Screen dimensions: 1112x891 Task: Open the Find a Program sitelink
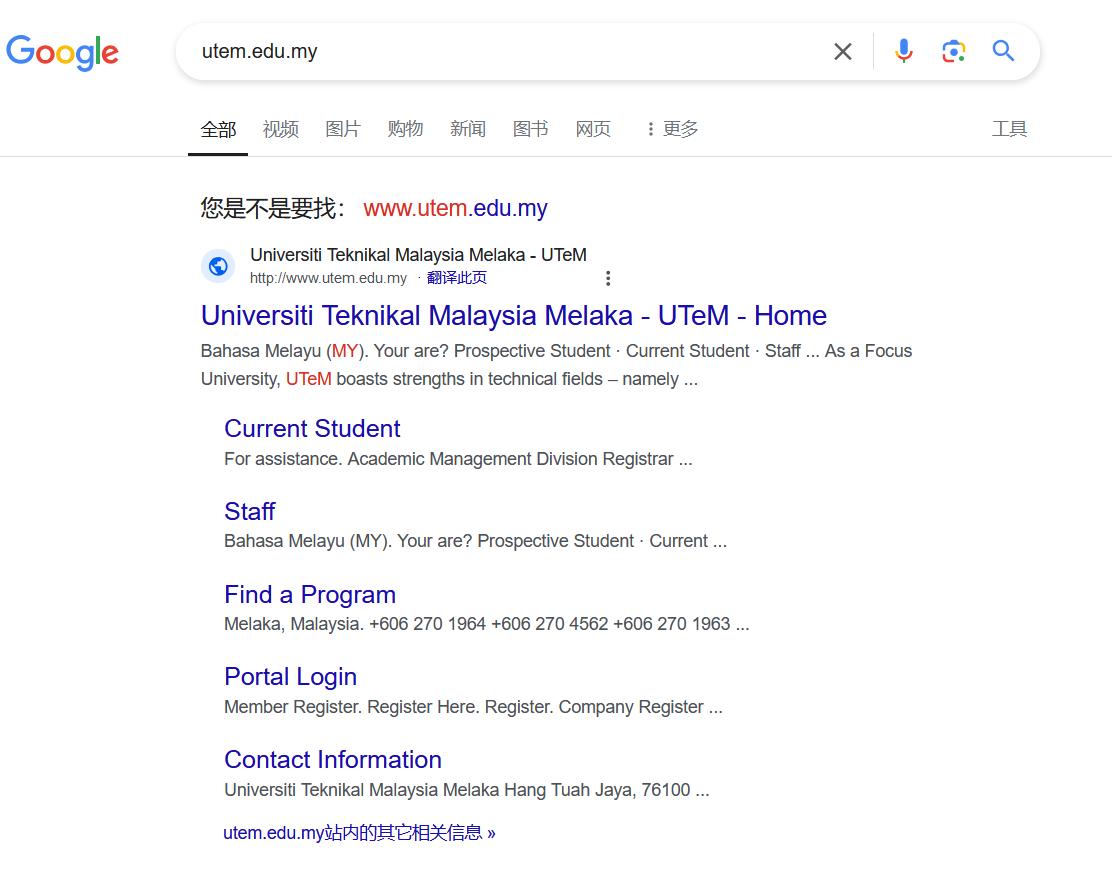310,594
